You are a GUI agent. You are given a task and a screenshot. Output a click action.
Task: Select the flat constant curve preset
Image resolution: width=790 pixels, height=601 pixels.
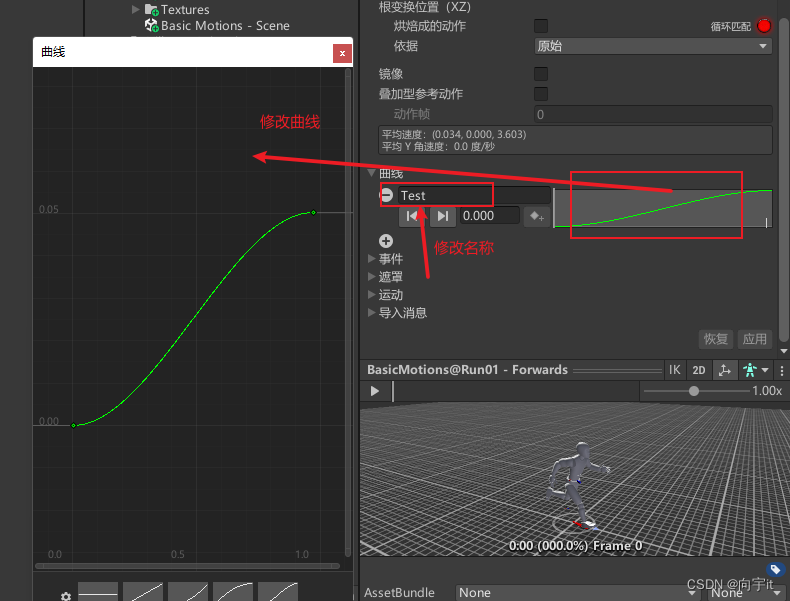point(98,592)
